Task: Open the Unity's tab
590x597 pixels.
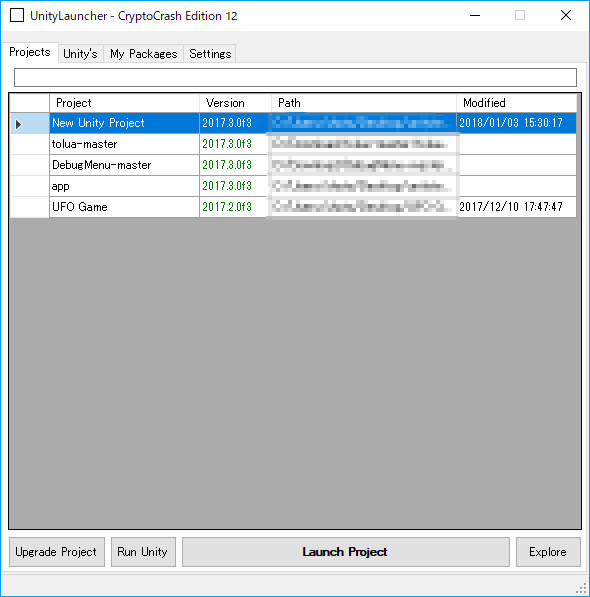Action: (80, 54)
